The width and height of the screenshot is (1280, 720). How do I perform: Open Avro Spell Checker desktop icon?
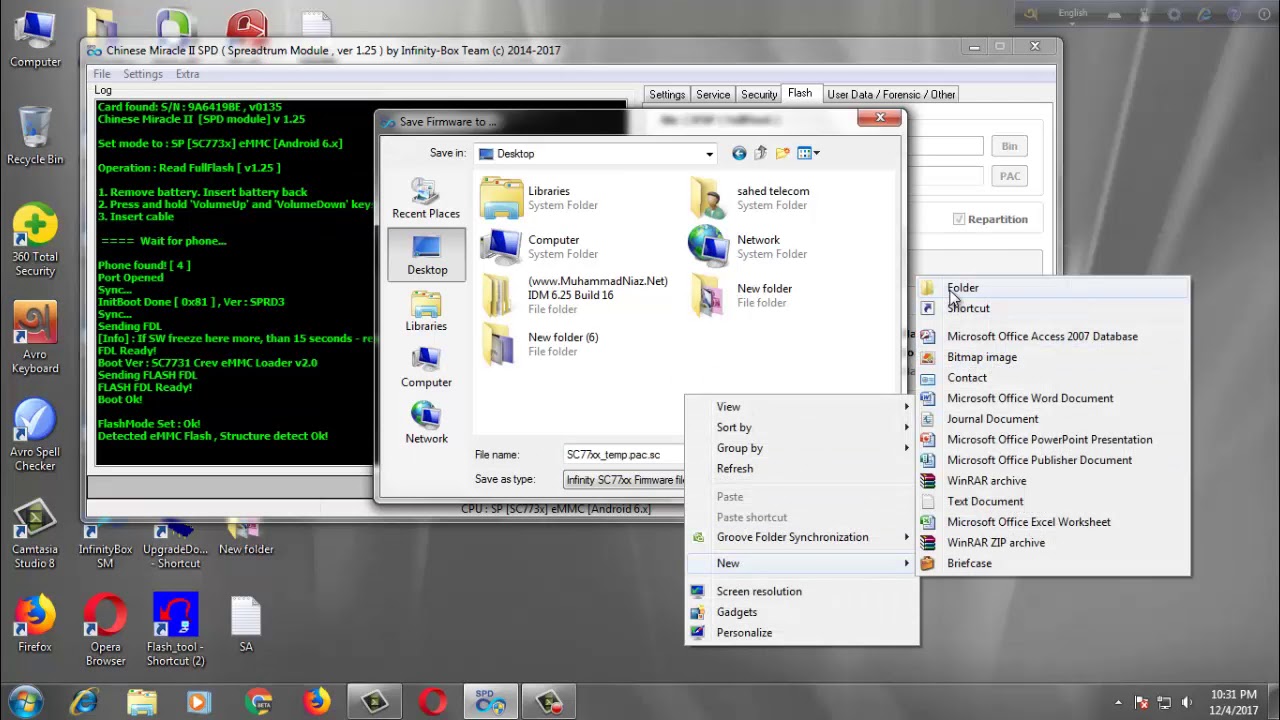click(x=35, y=436)
